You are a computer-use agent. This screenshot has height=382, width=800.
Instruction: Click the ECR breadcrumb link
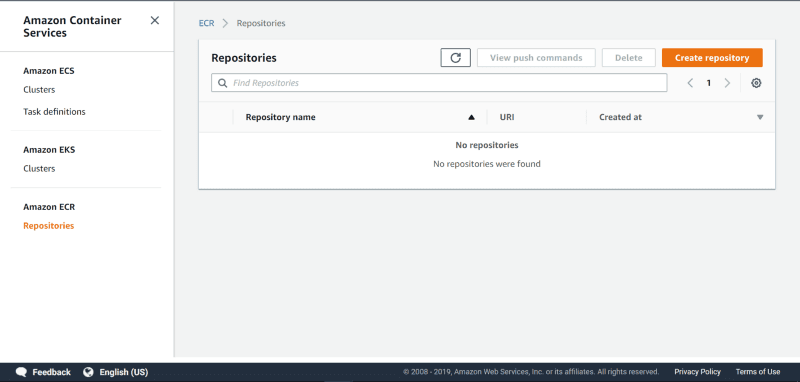tap(207, 23)
